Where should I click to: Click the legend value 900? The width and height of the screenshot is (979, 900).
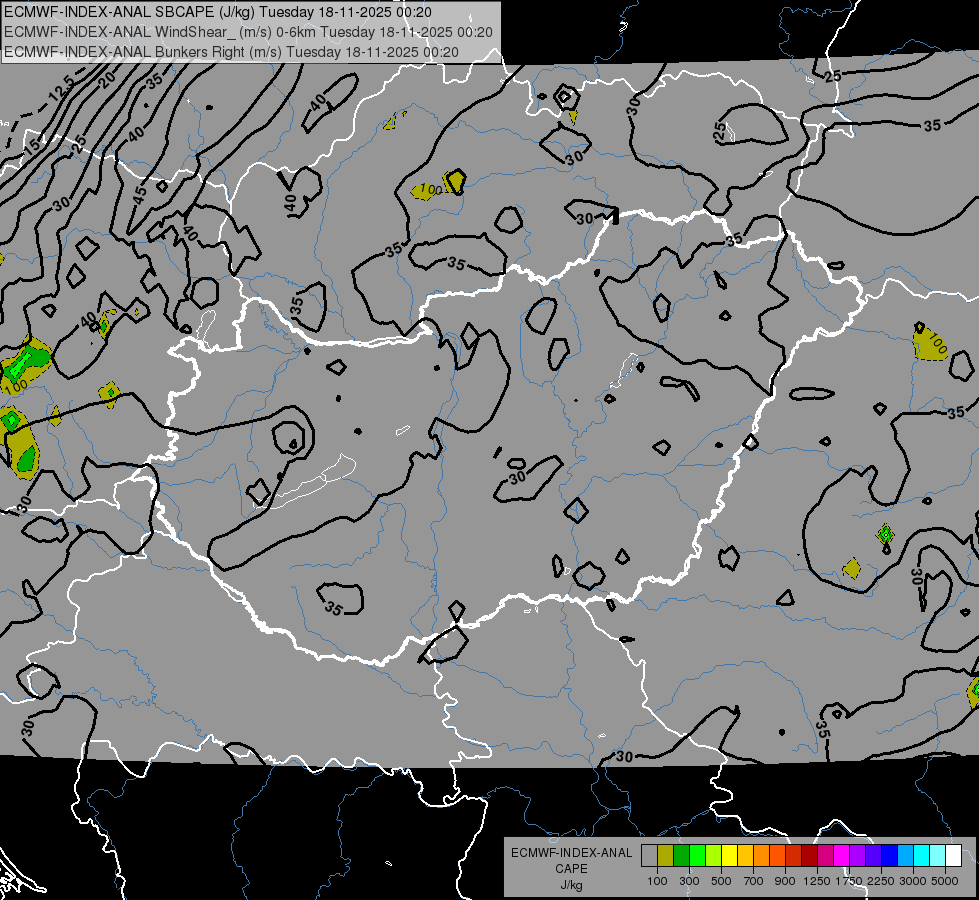tap(785, 881)
